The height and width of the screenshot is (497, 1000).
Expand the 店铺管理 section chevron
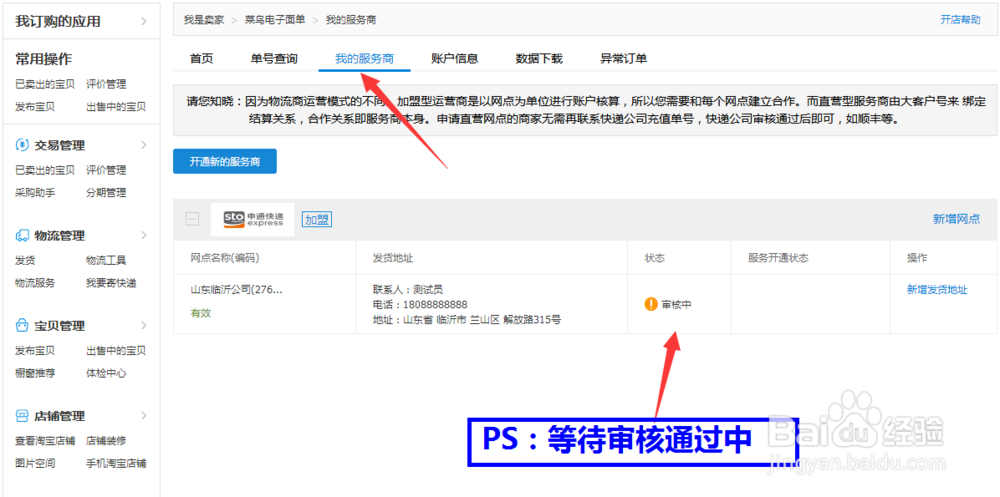[143, 416]
